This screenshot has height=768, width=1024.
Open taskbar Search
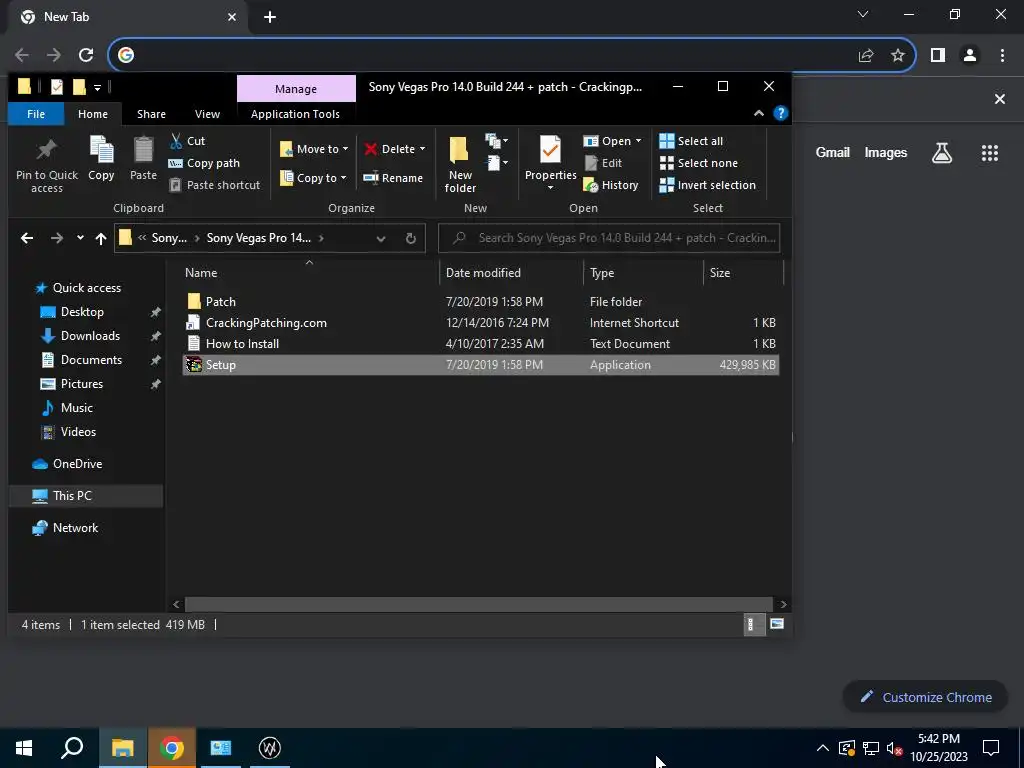coord(72,748)
